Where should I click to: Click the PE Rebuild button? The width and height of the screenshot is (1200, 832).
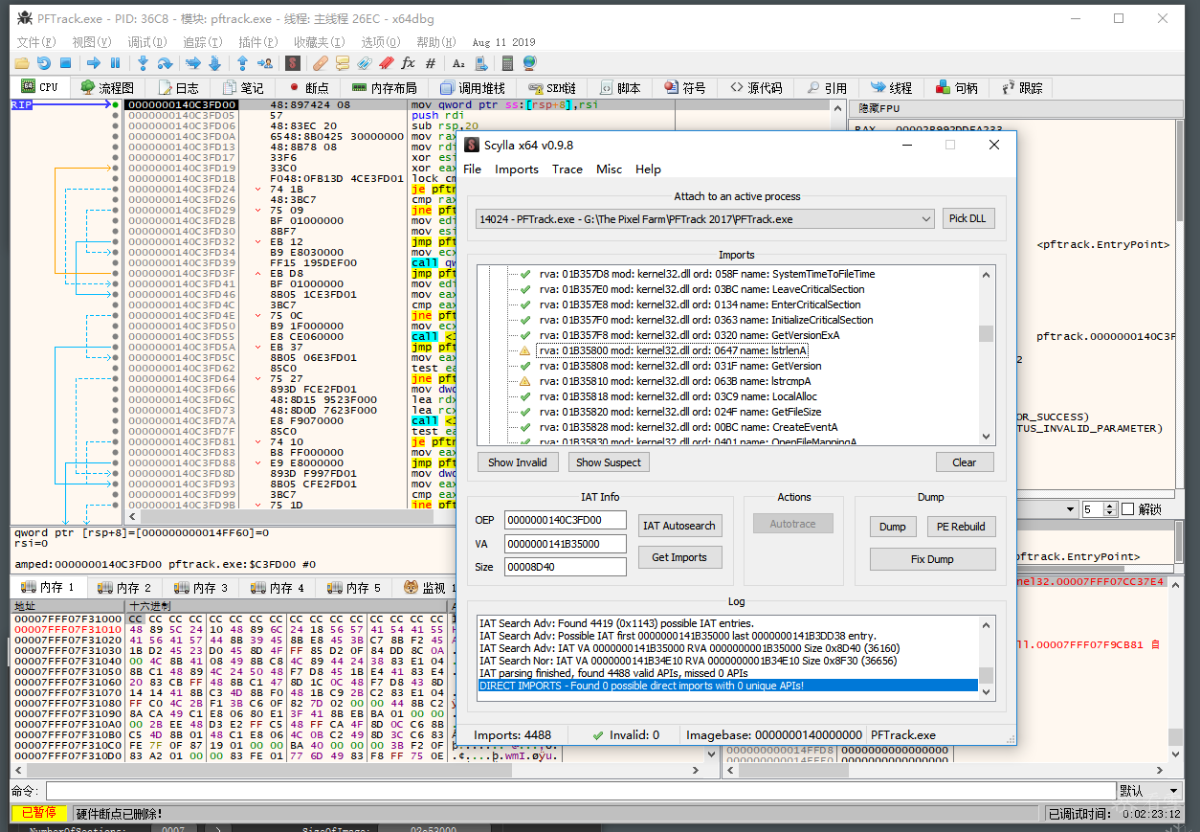(960, 526)
